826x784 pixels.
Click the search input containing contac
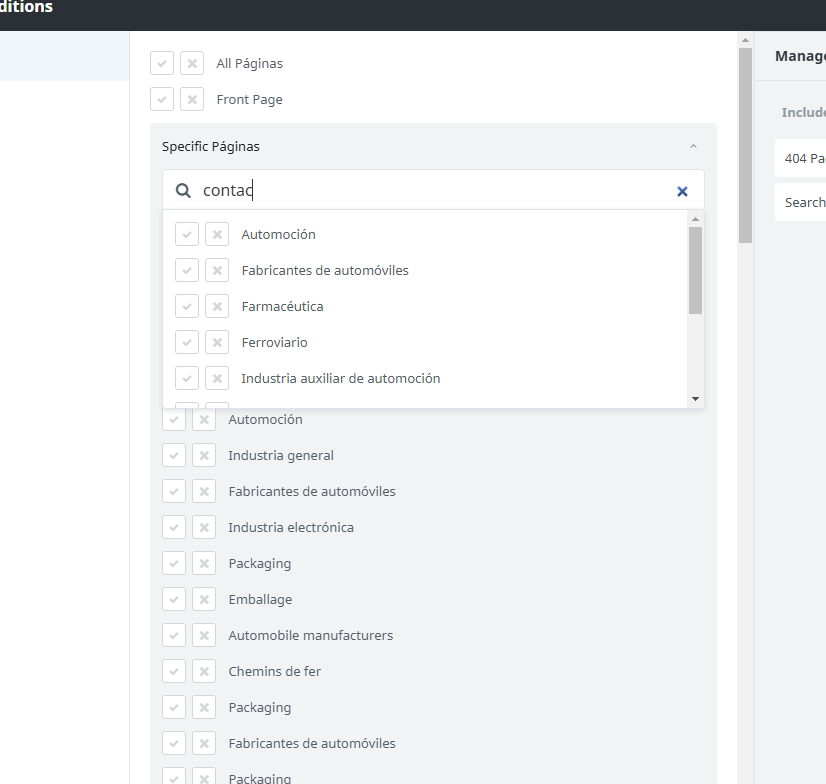click(430, 191)
